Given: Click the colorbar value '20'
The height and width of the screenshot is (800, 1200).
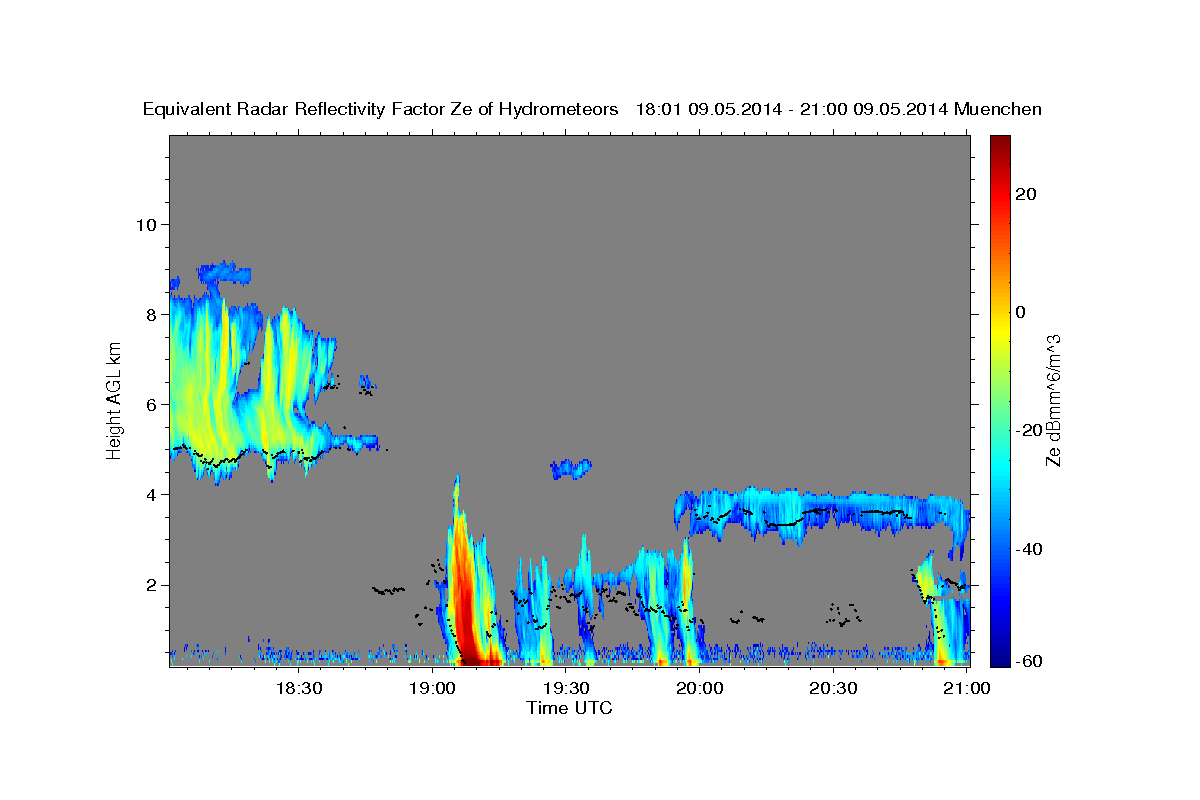Looking at the screenshot, I should coord(1025,194).
